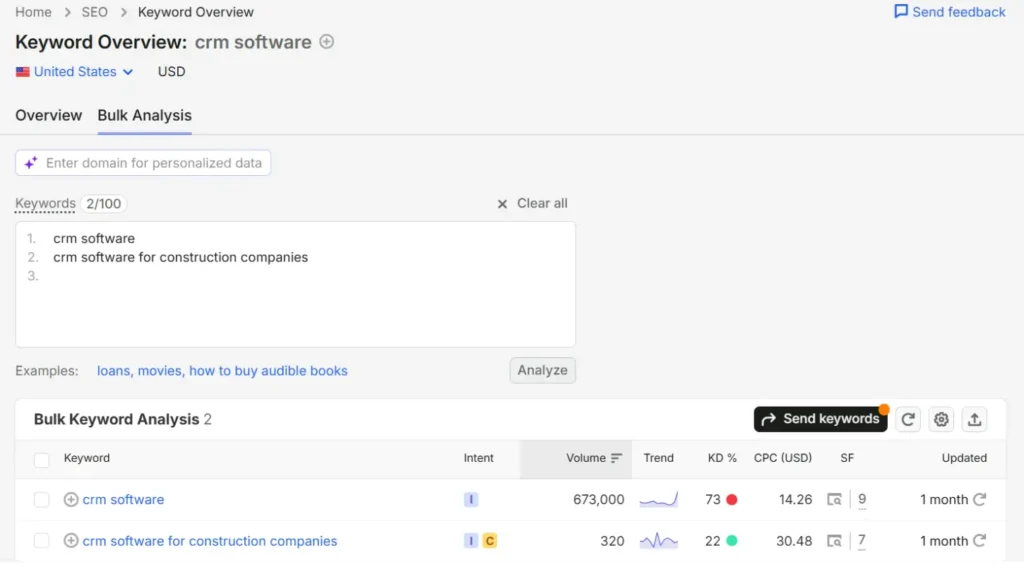Click example keywords link loans, movies
The image size is (1024, 572).
[x=222, y=371]
